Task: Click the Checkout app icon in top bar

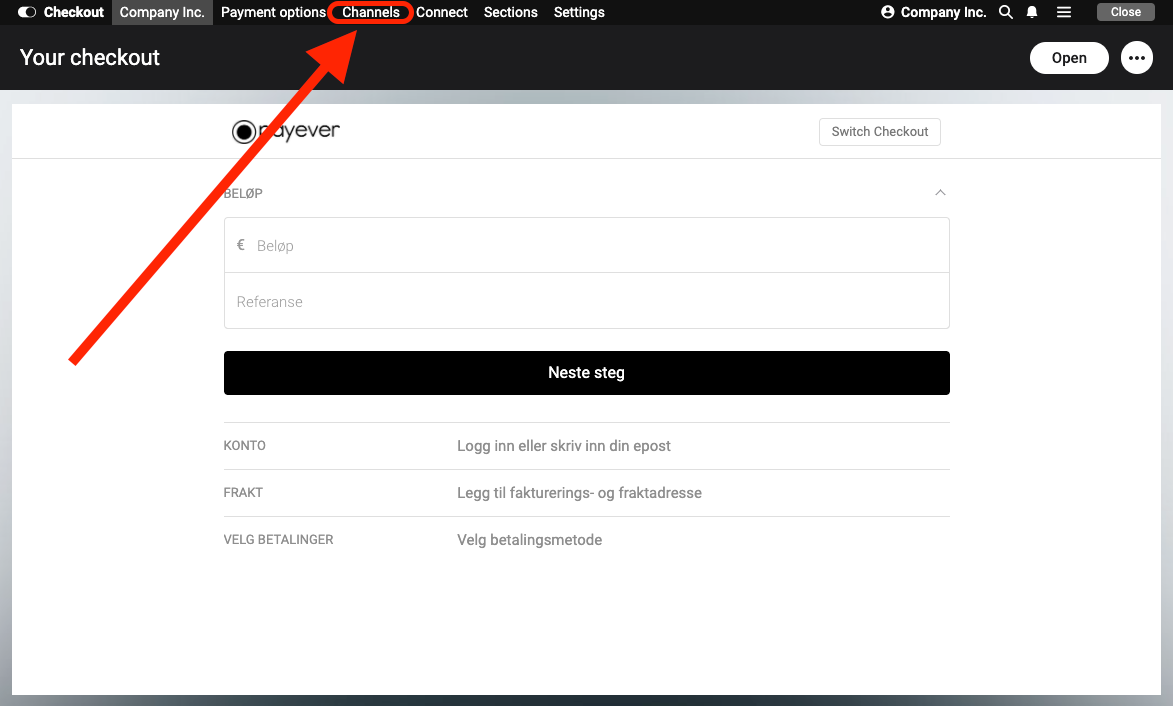Action: (x=27, y=12)
